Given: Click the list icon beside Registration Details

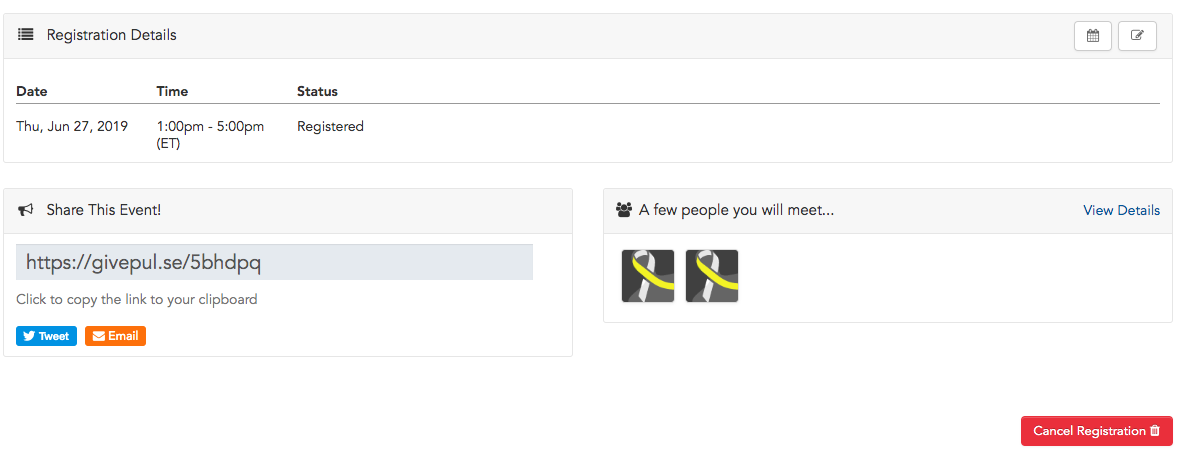Looking at the screenshot, I should pos(26,35).
